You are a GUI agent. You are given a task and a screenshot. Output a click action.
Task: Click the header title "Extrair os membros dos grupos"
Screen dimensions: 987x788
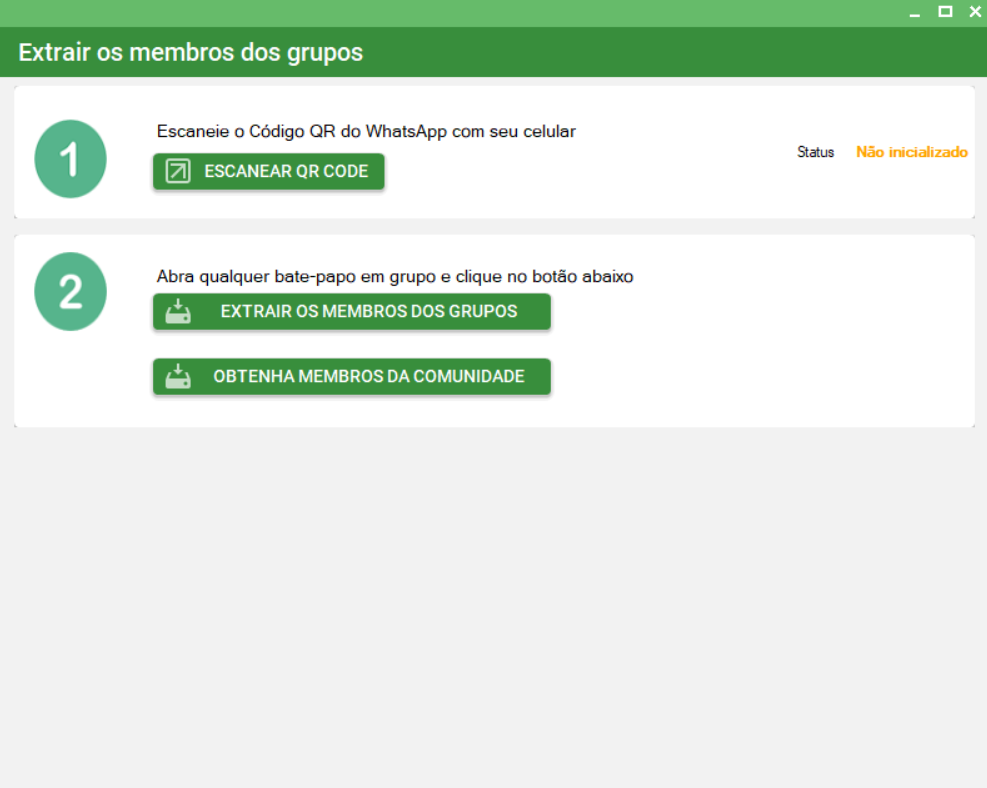[190, 52]
